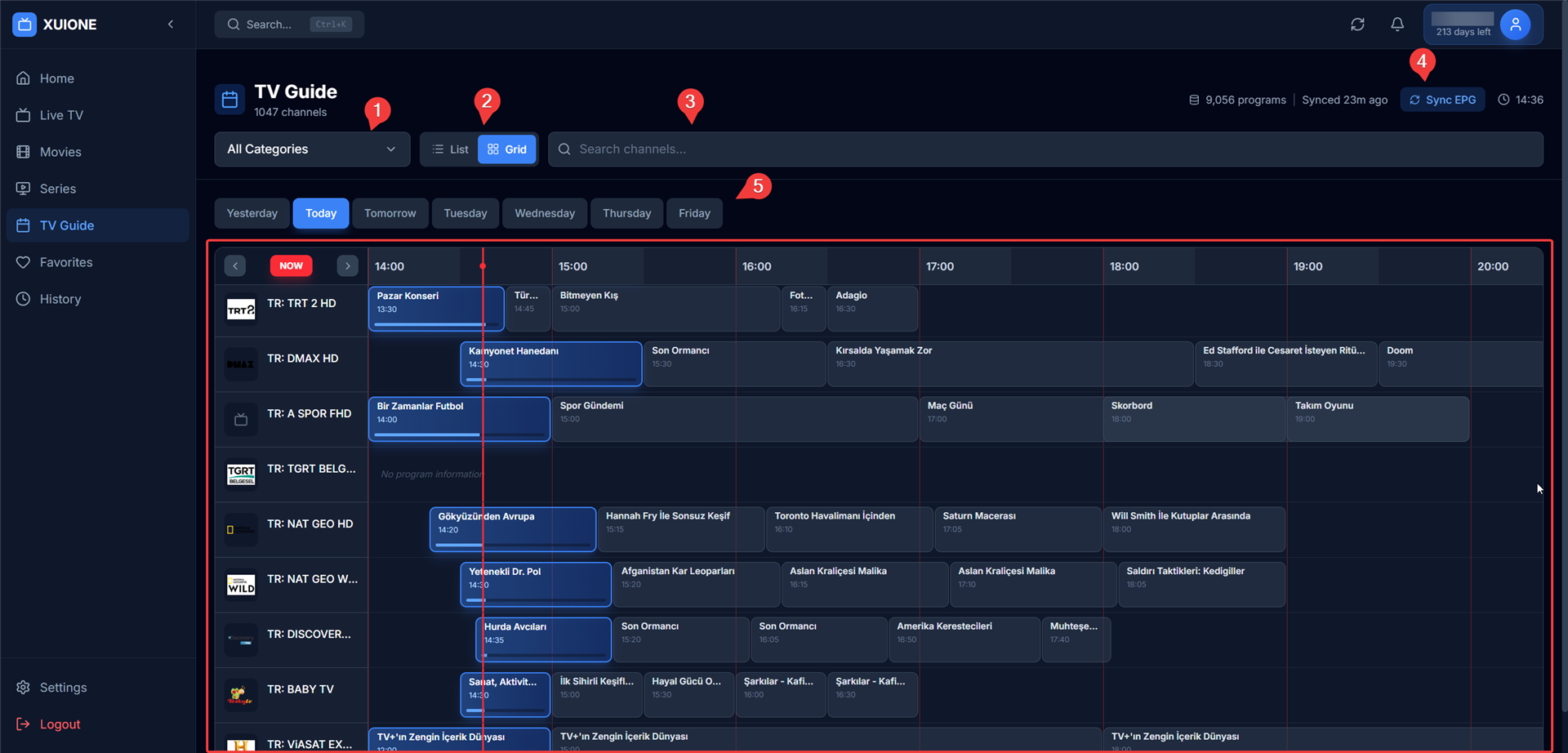Open viewing History

(59, 298)
